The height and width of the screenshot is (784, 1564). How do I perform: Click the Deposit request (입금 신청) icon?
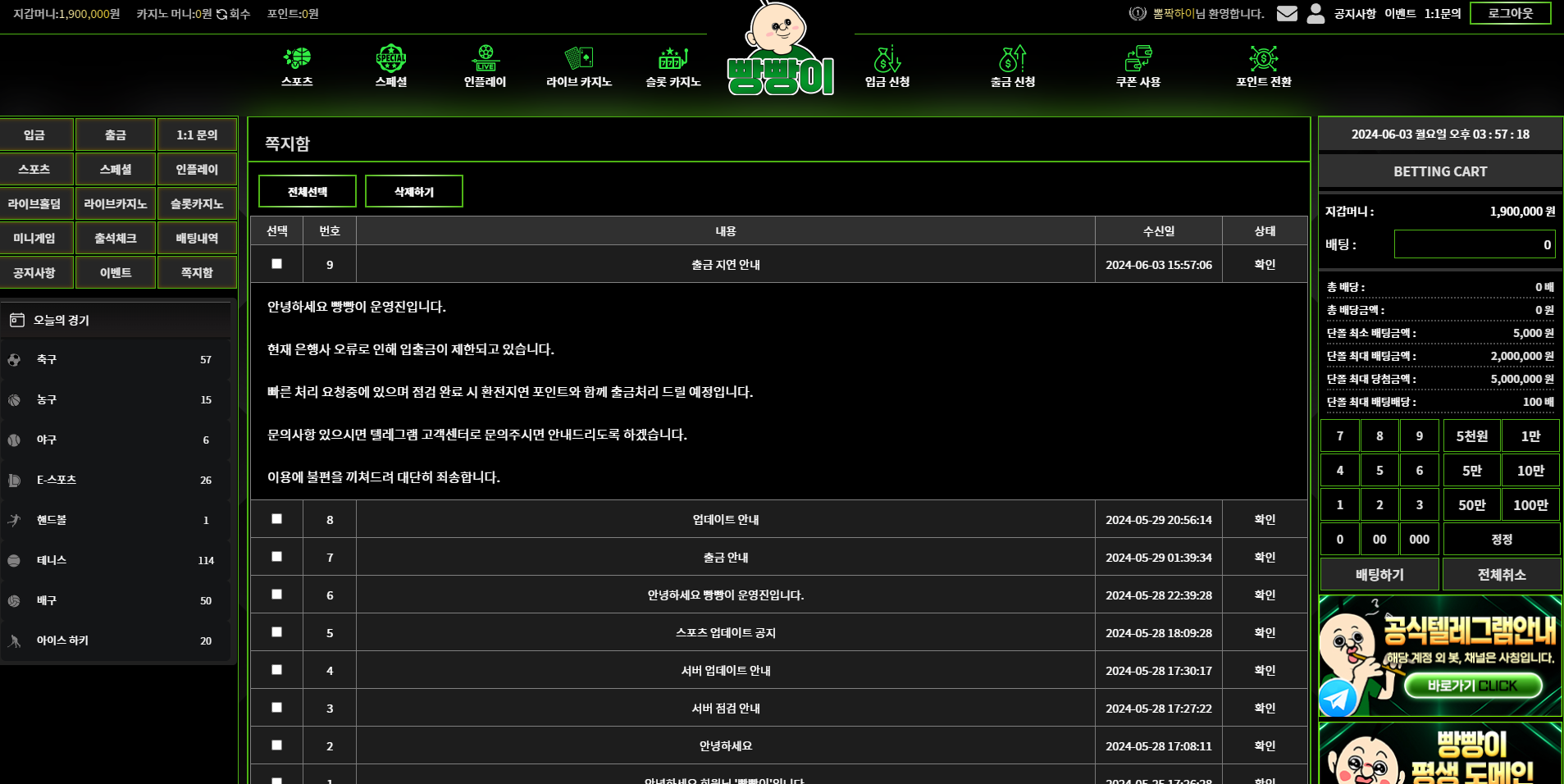(887, 59)
